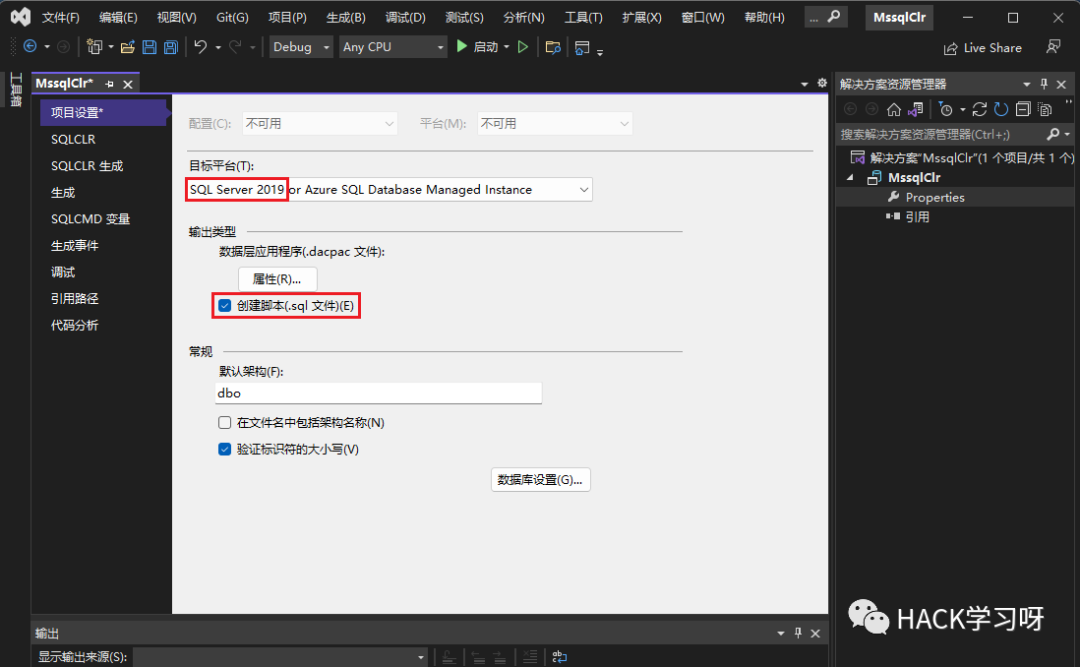The height and width of the screenshot is (667, 1080).
Task: Open the 文件(F) menu
Action: (61, 17)
